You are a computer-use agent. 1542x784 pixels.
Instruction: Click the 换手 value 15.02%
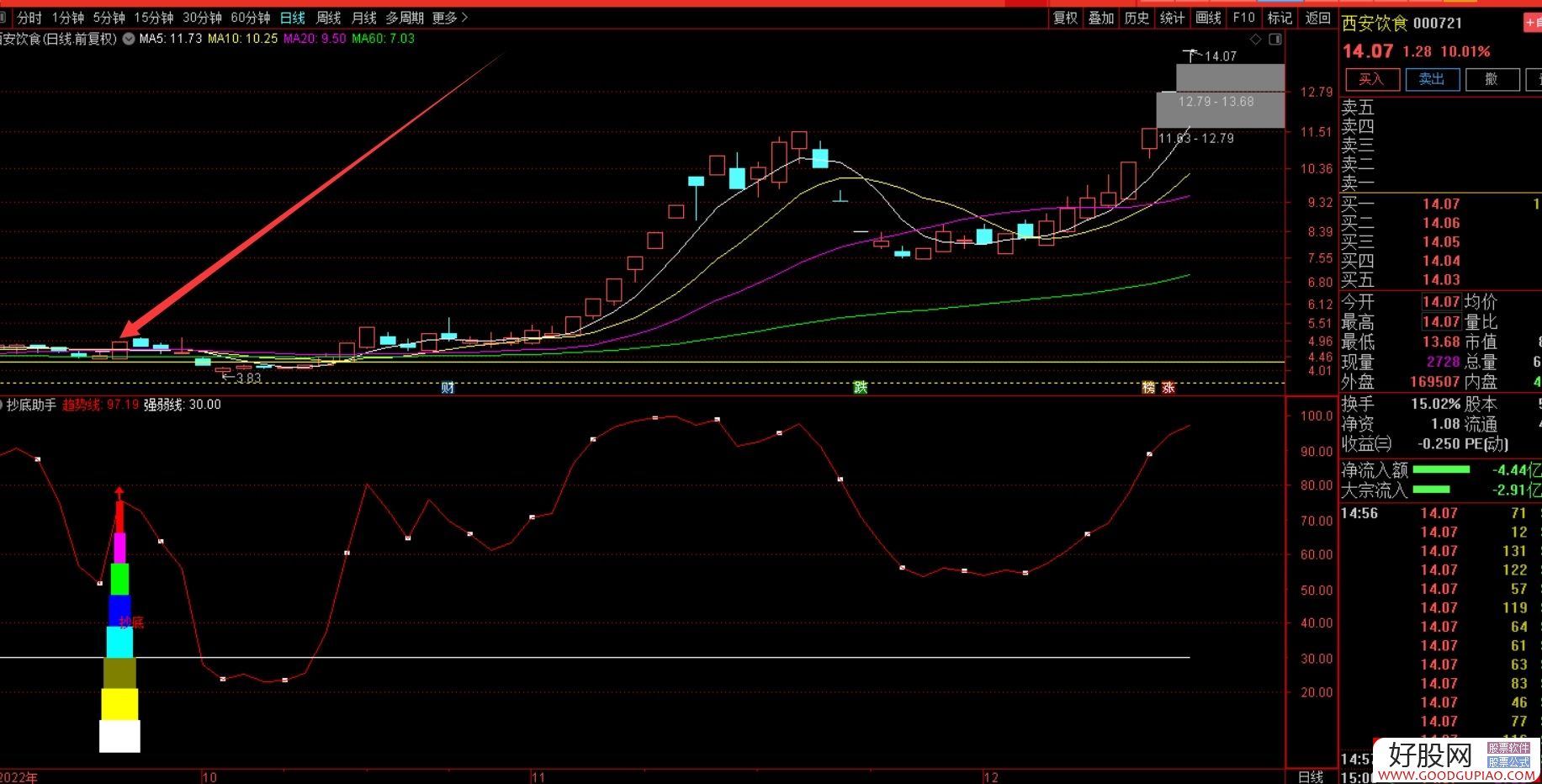(1436, 404)
